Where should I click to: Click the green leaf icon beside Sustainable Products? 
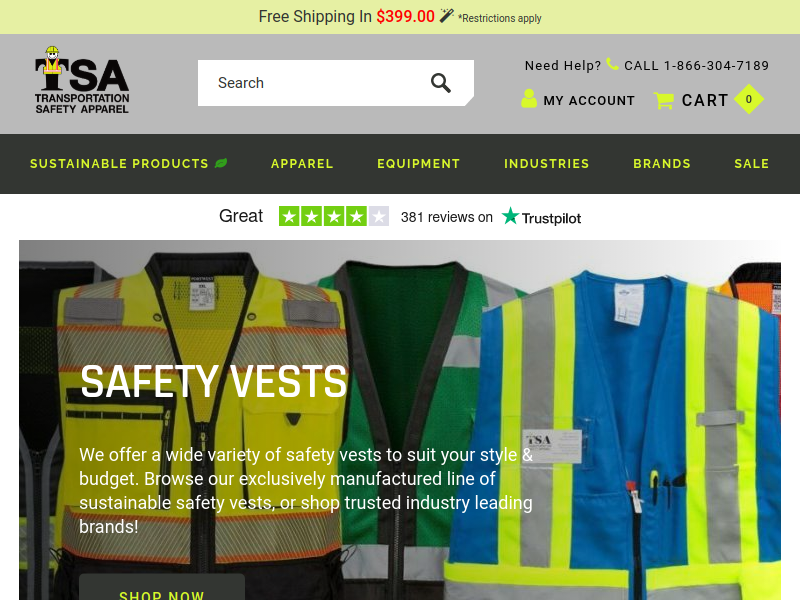(221, 163)
